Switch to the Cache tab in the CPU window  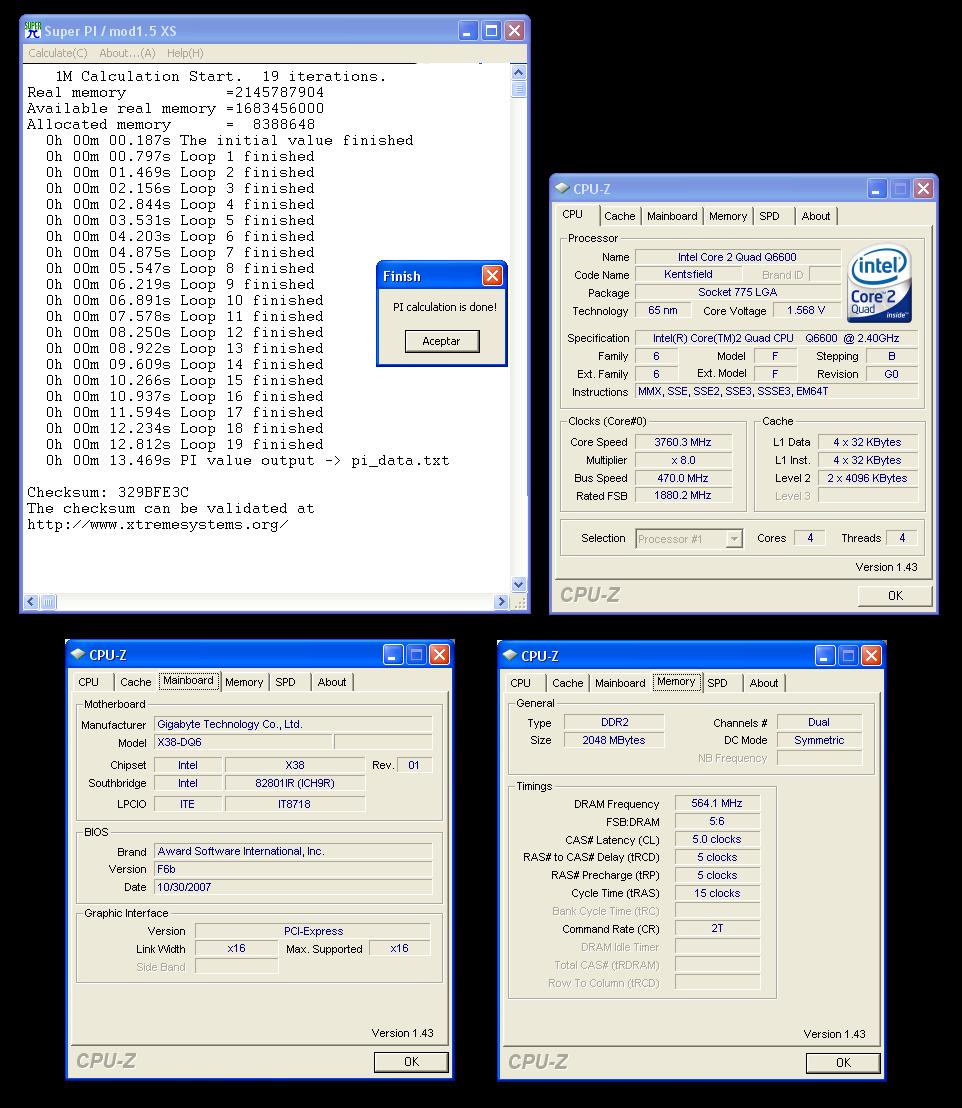[620, 216]
